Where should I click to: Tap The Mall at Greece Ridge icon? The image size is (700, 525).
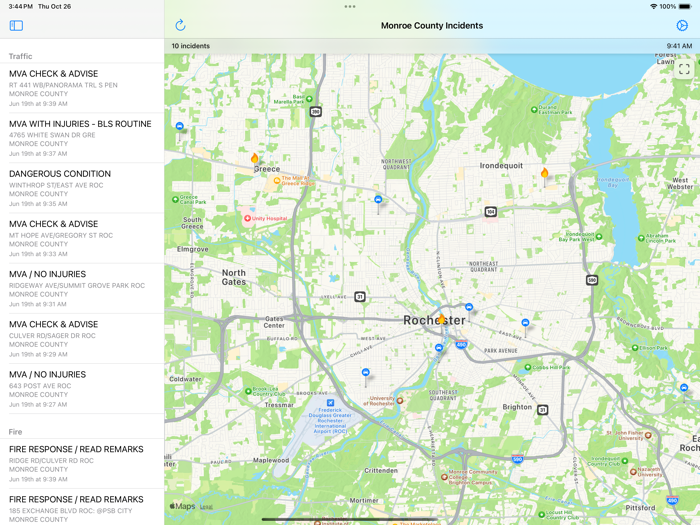point(277,181)
